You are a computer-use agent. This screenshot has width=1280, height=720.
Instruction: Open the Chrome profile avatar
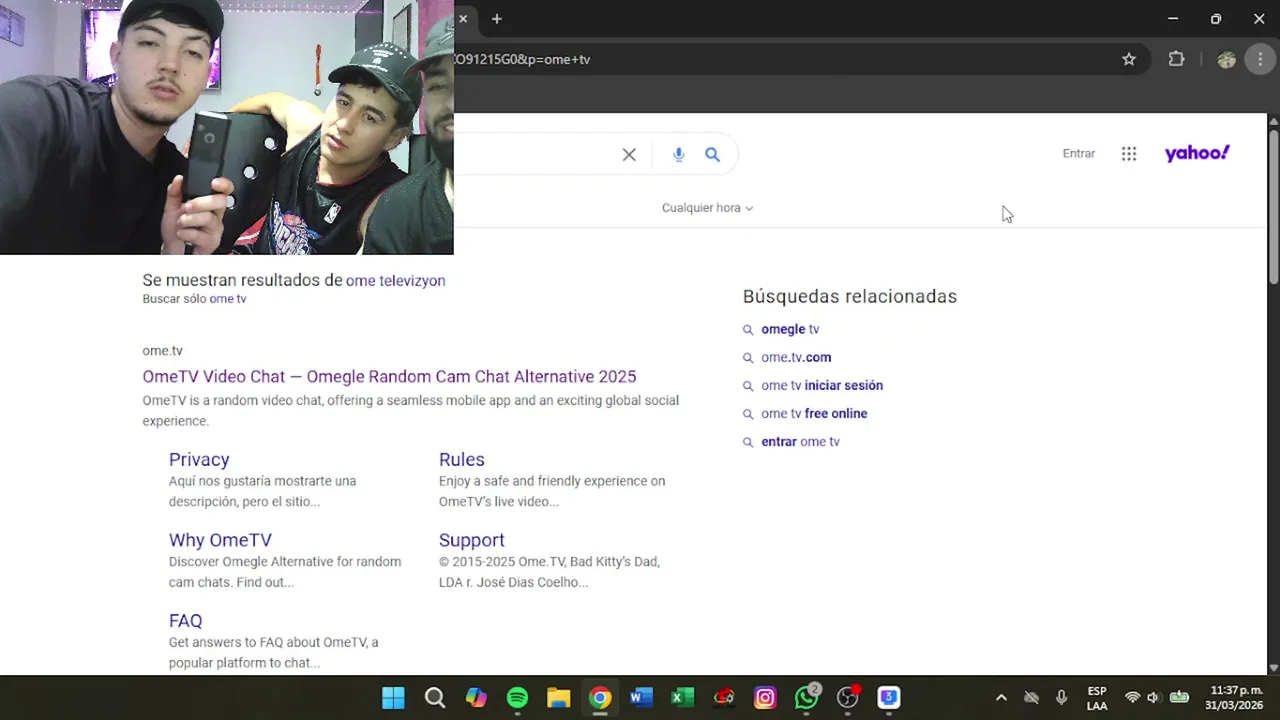coord(1226,59)
